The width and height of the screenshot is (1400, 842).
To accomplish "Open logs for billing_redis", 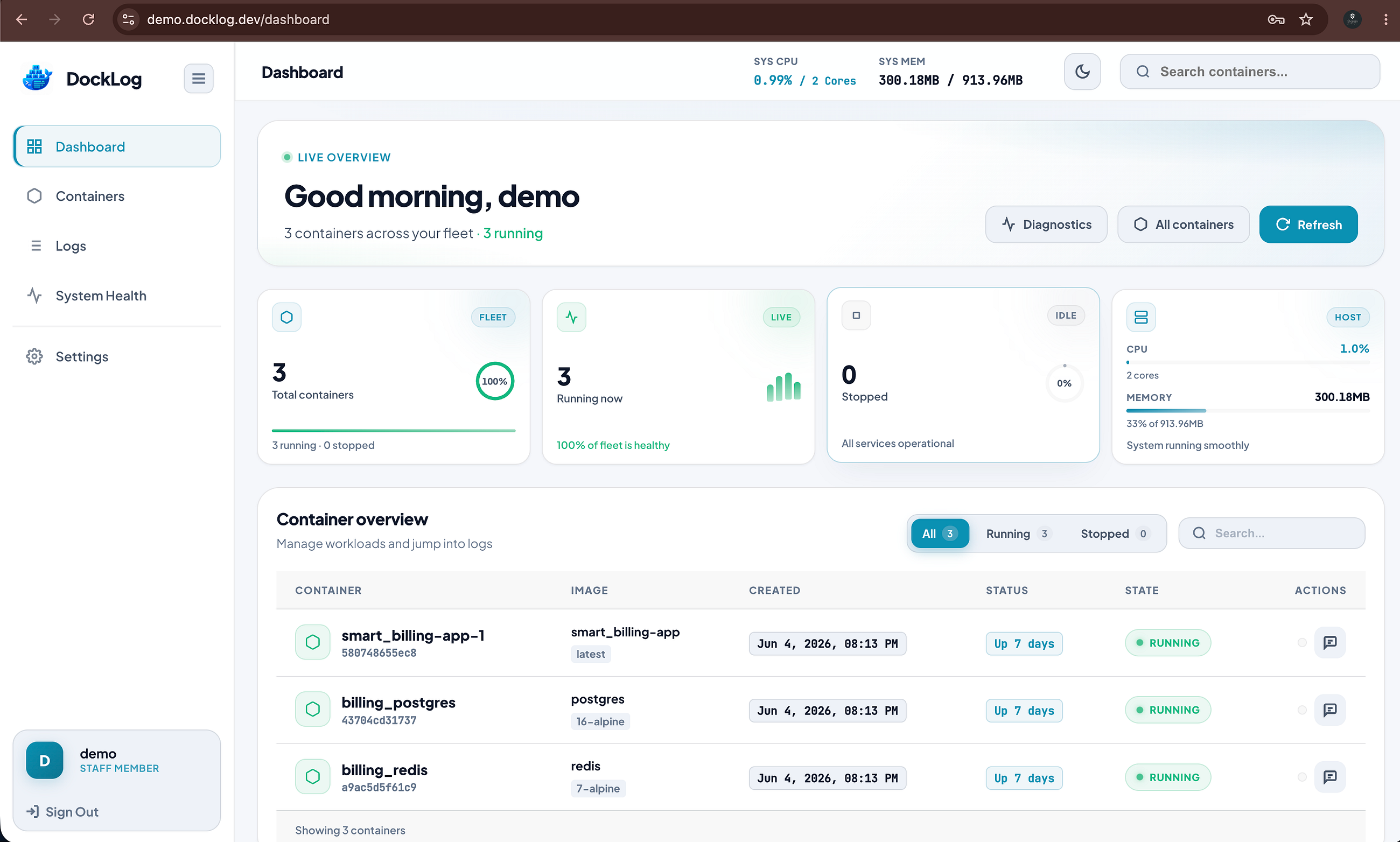I will tap(1329, 777).
